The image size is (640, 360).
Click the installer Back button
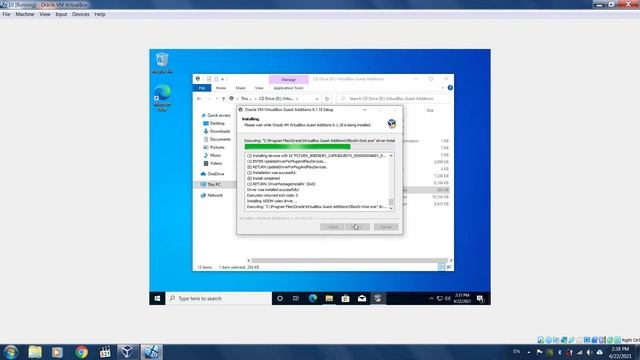tap(332, 227)
